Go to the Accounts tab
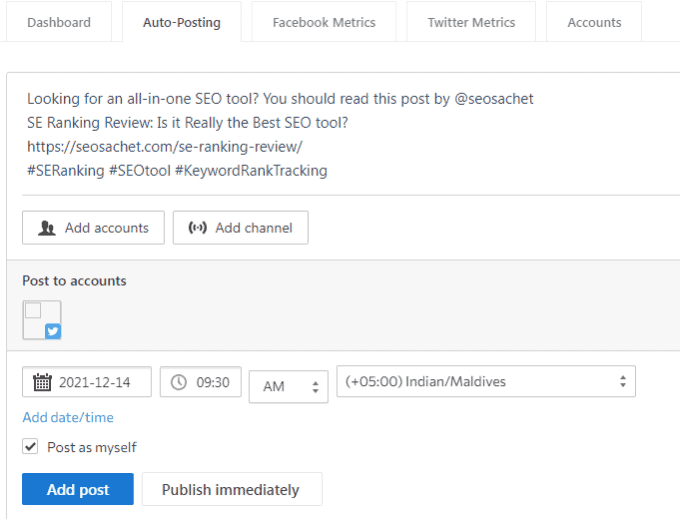This screenshot has width=680, height=519. pyautogui.click(x=594, y=22)
